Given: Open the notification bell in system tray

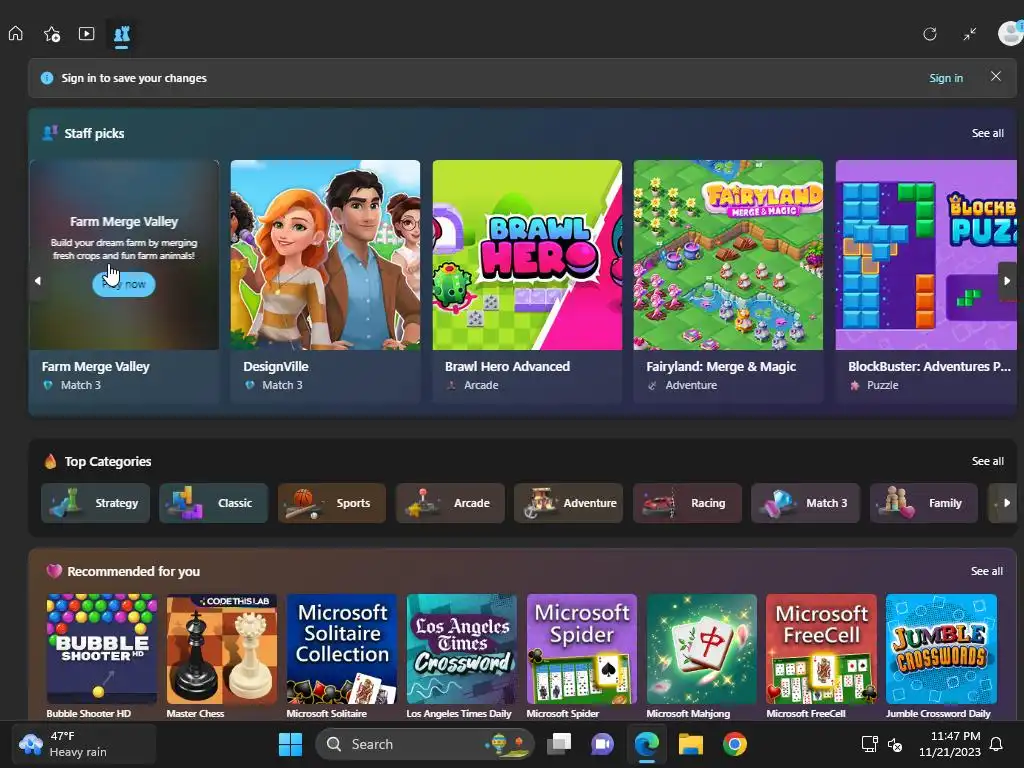Looking at the screenshot, I should pos(997,744).
